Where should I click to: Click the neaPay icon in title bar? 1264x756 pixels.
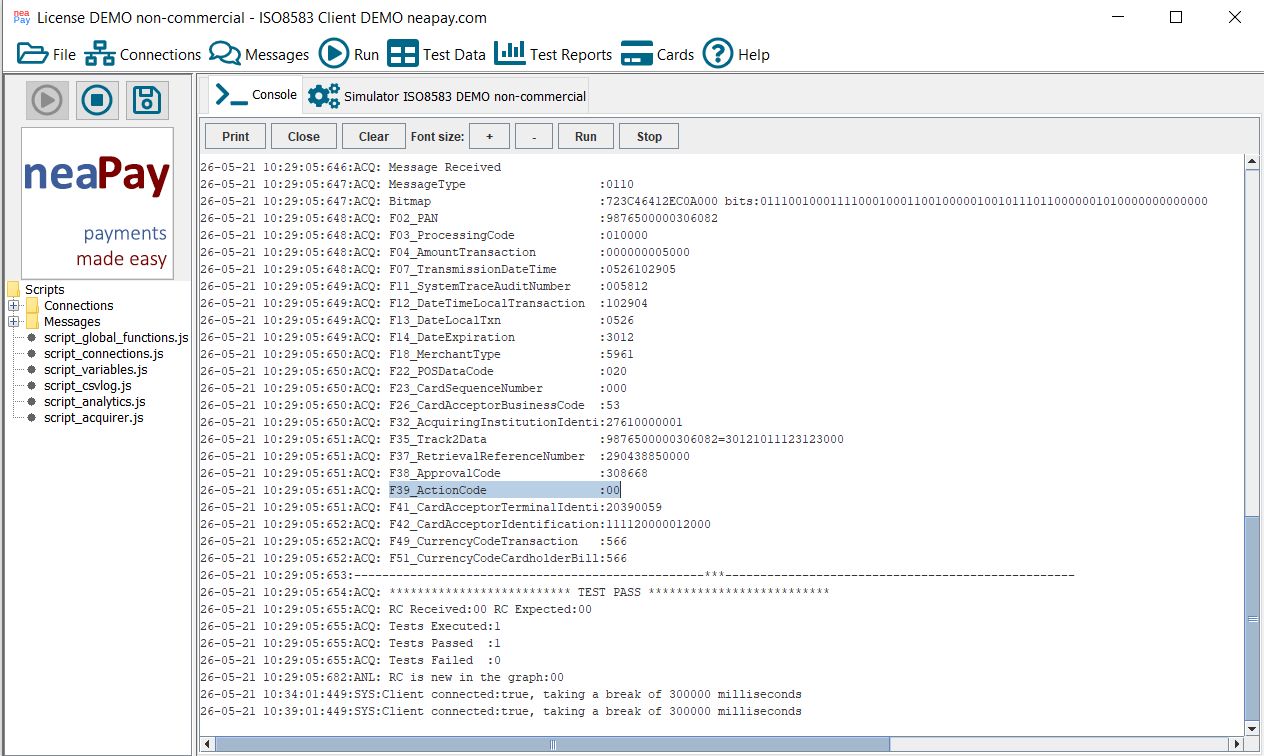point(21,17)
